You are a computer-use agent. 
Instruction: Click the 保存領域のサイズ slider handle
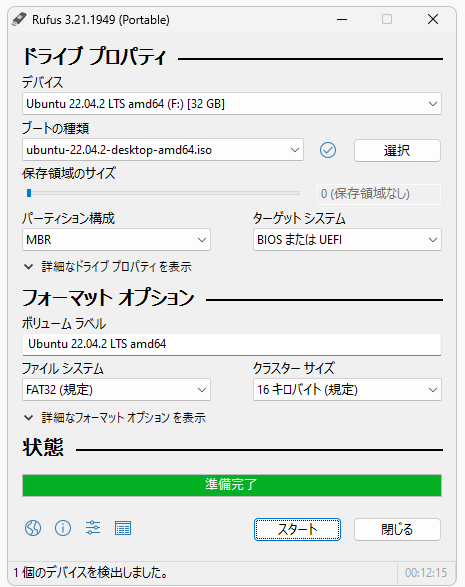(x=29, y=193)
